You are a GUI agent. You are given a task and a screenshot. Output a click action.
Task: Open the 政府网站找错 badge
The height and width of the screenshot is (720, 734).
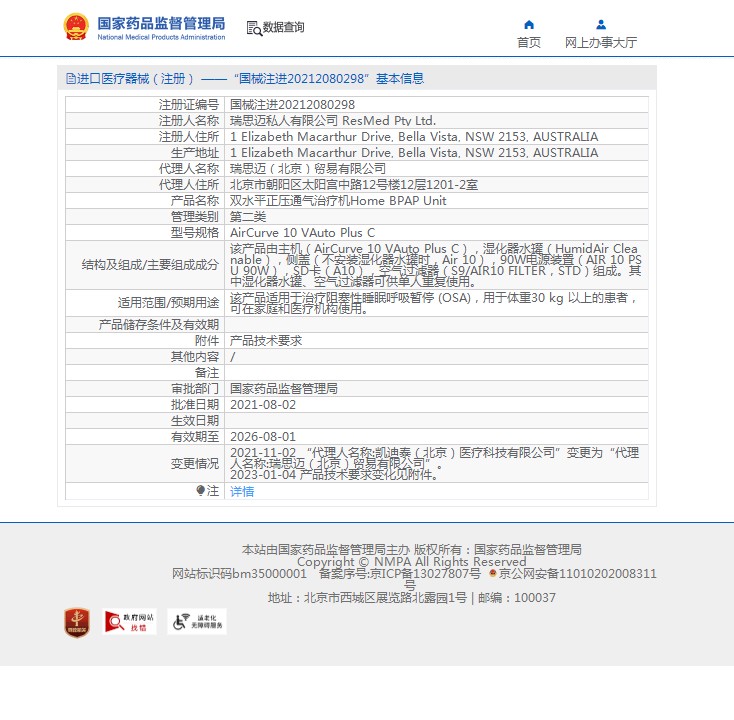[129, 622]
